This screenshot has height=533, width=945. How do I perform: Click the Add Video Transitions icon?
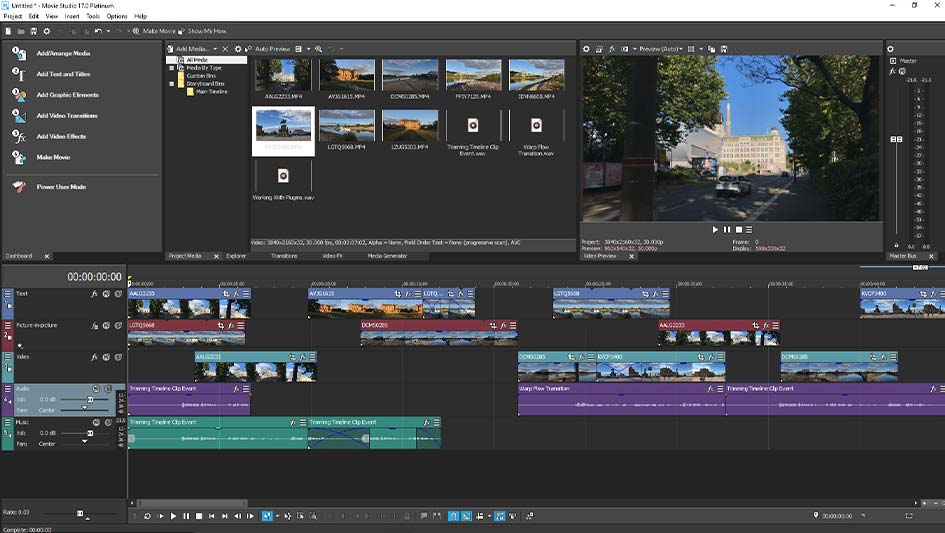19,115
